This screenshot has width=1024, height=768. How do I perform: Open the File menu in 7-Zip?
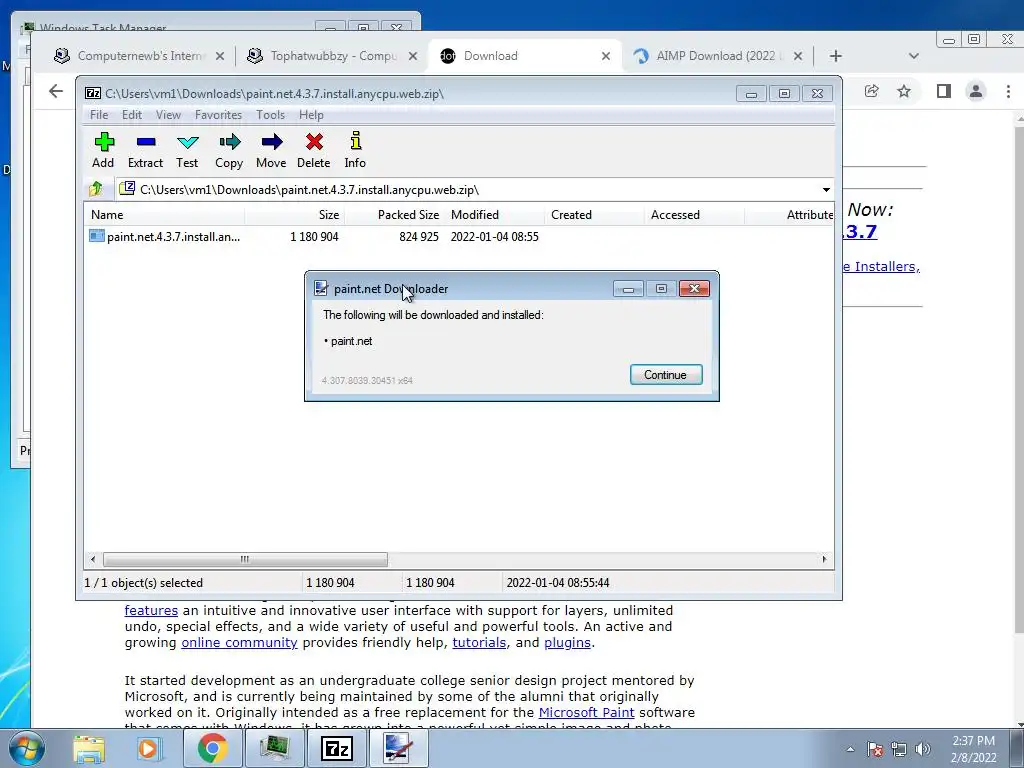99,115
